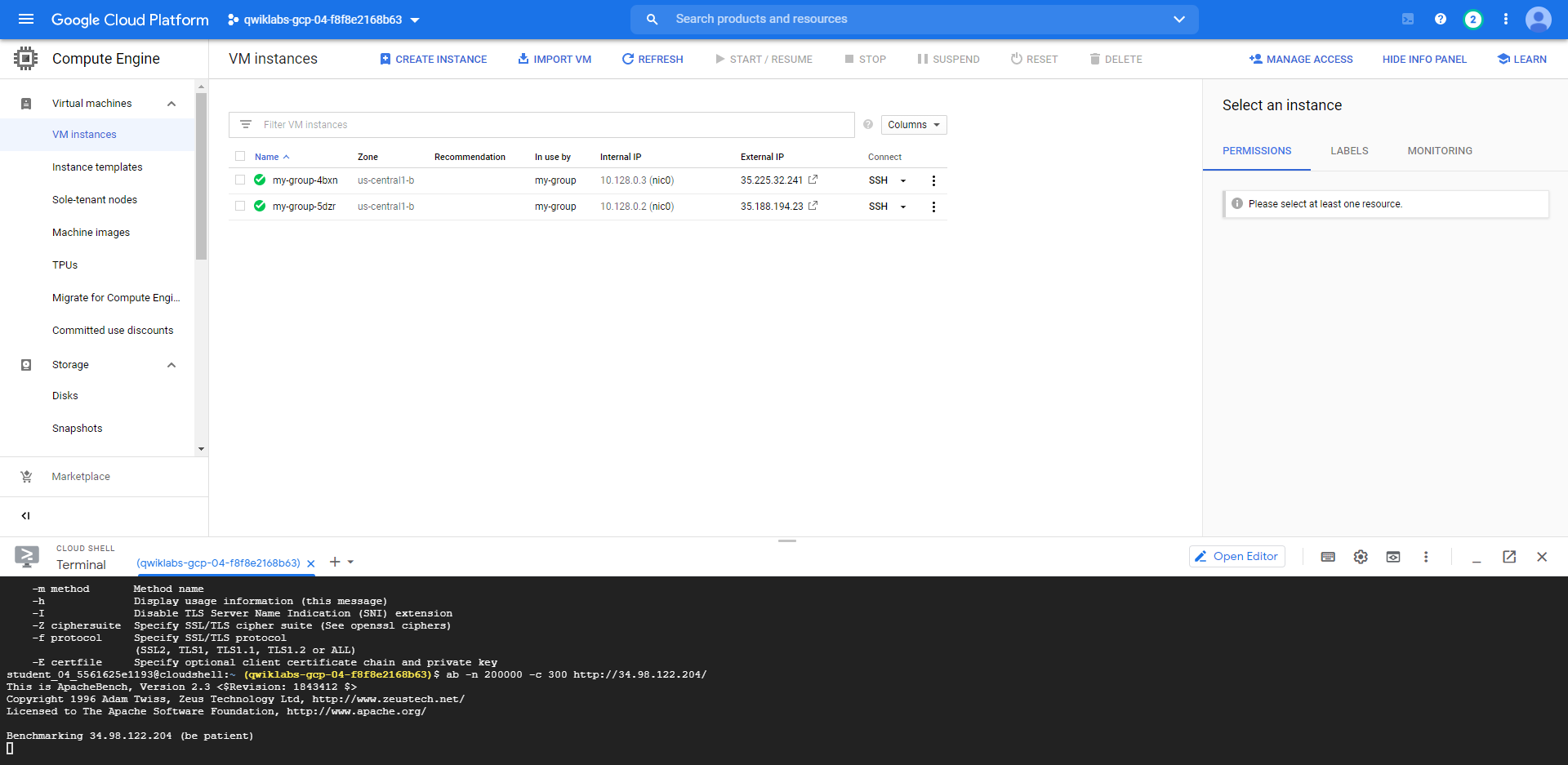Collapse the Storage section
This screenshot has width=1568, height=765.
[x=171, y=365]
